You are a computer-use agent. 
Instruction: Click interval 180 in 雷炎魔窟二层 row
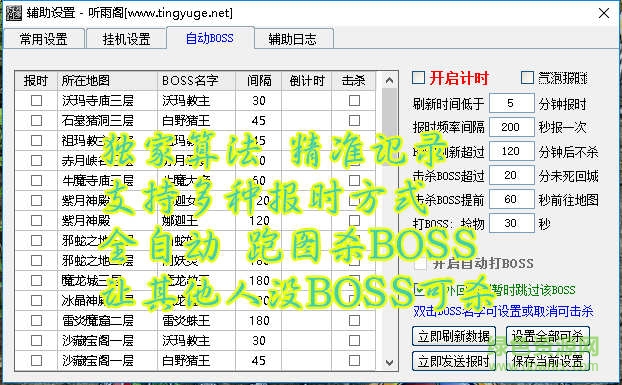tap(259, 320)
